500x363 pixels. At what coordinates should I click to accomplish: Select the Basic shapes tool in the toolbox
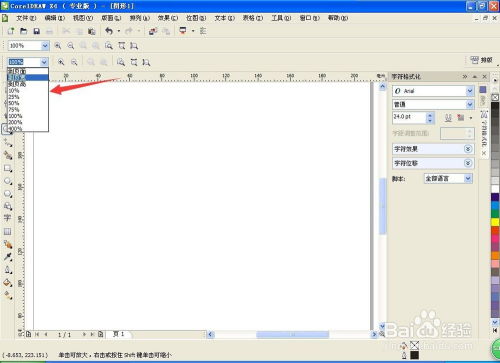point(8,206)
